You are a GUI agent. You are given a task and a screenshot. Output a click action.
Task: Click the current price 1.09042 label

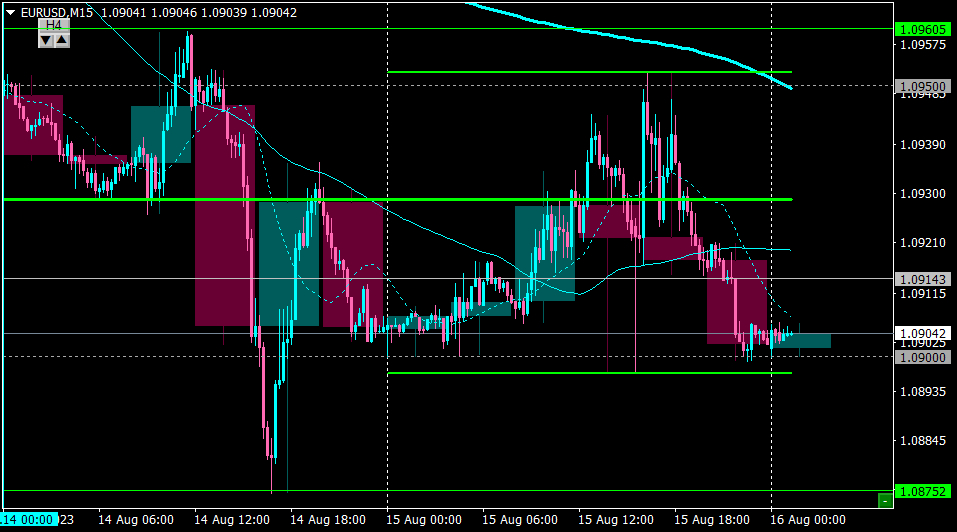pos(923,334)
